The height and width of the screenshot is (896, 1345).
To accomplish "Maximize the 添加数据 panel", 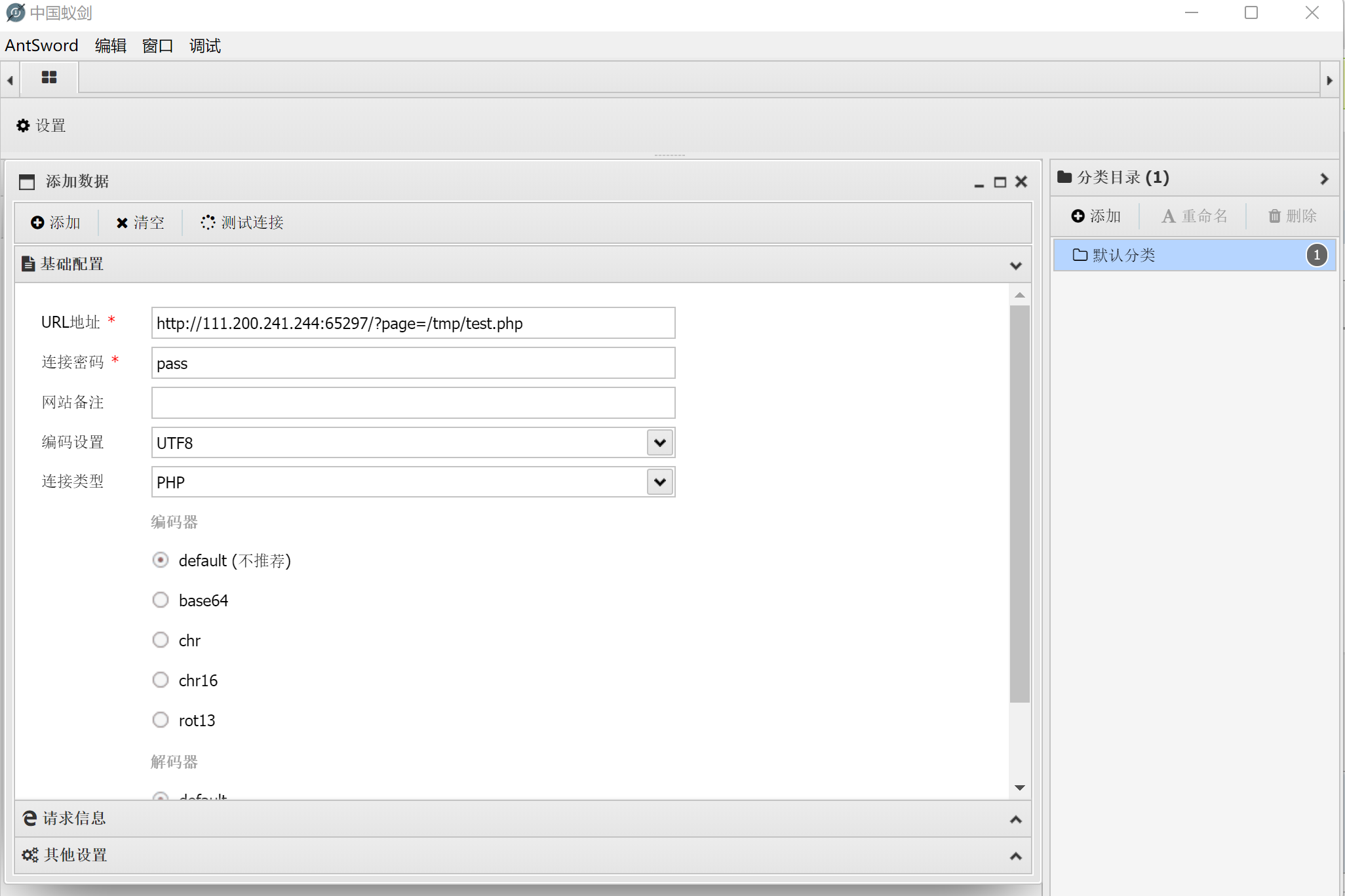I will pos(1000,182).
